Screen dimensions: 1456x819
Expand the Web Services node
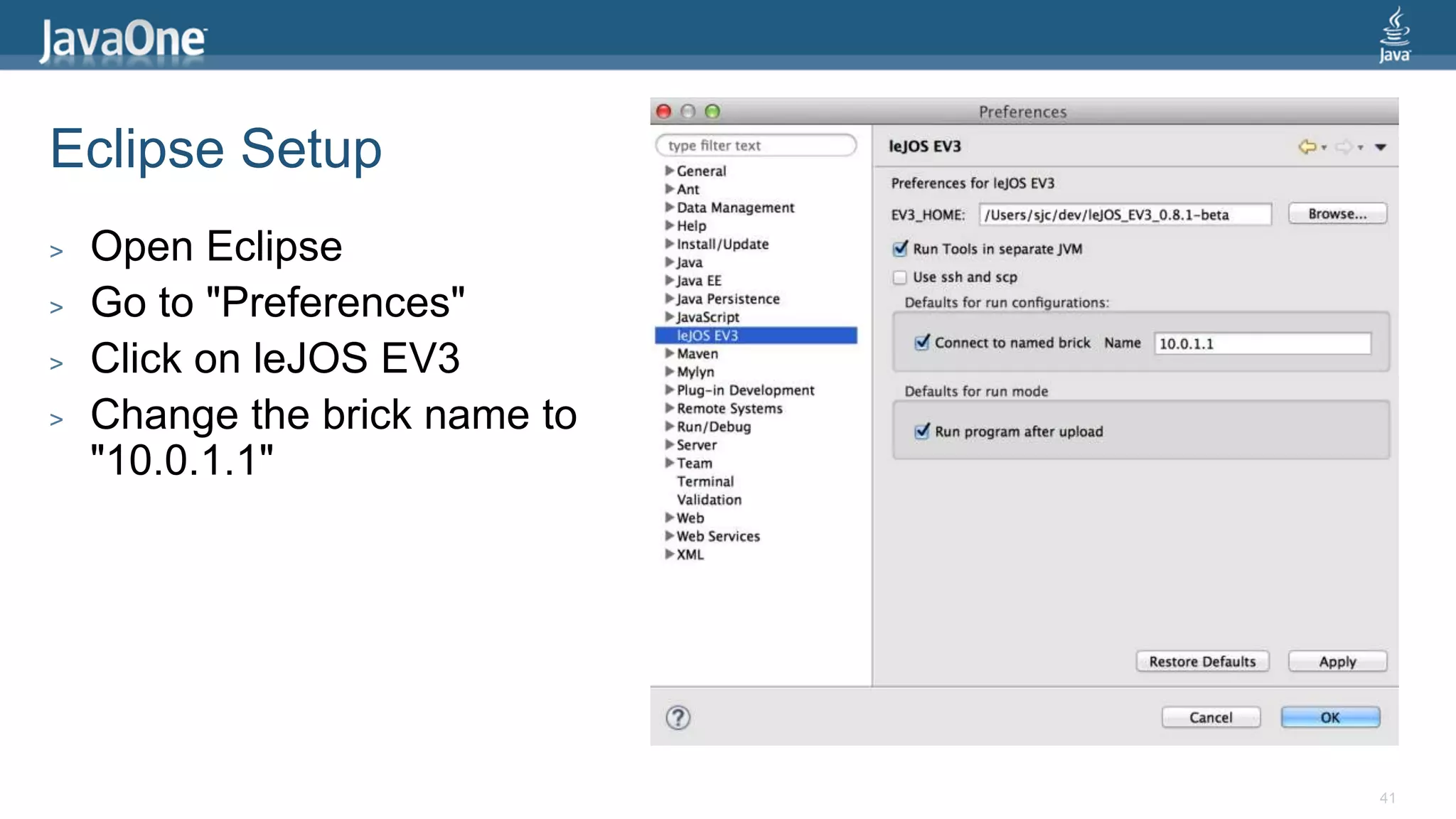click(669, 535)
